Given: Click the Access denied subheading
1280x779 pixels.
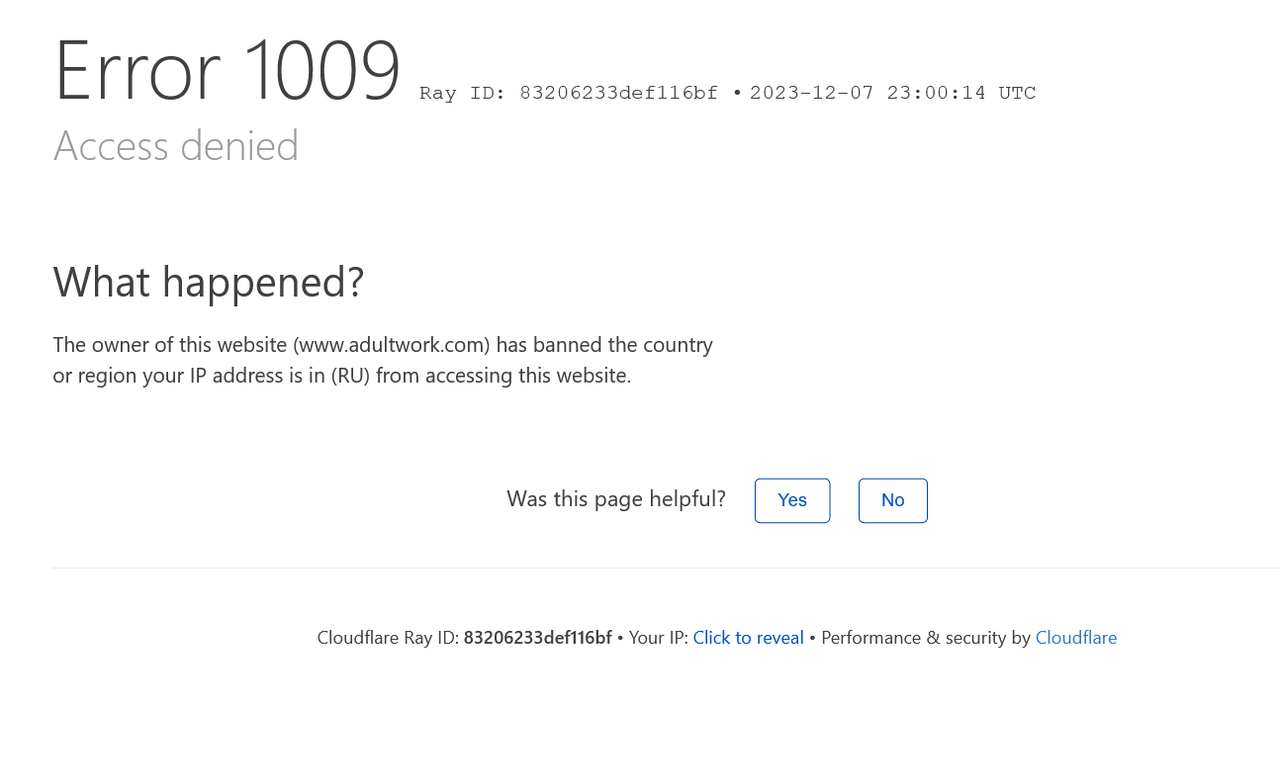Looking at the screenshot, I should pos(176,146).
